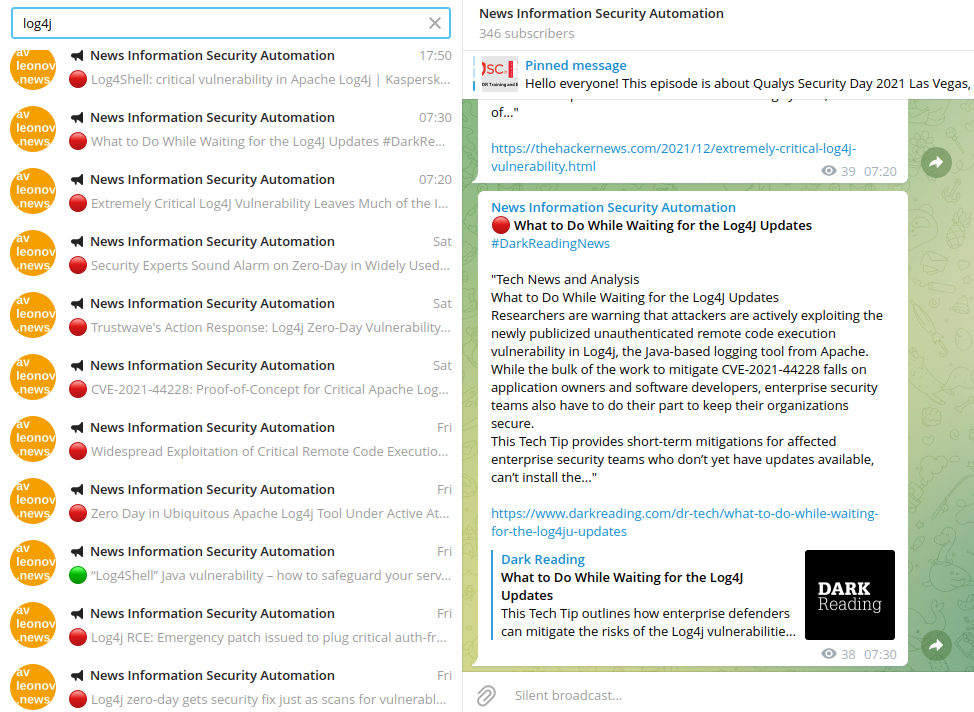Open the thehackernews.com log4j link
This screenshot has width=974, height=712.
coord(673,157)
